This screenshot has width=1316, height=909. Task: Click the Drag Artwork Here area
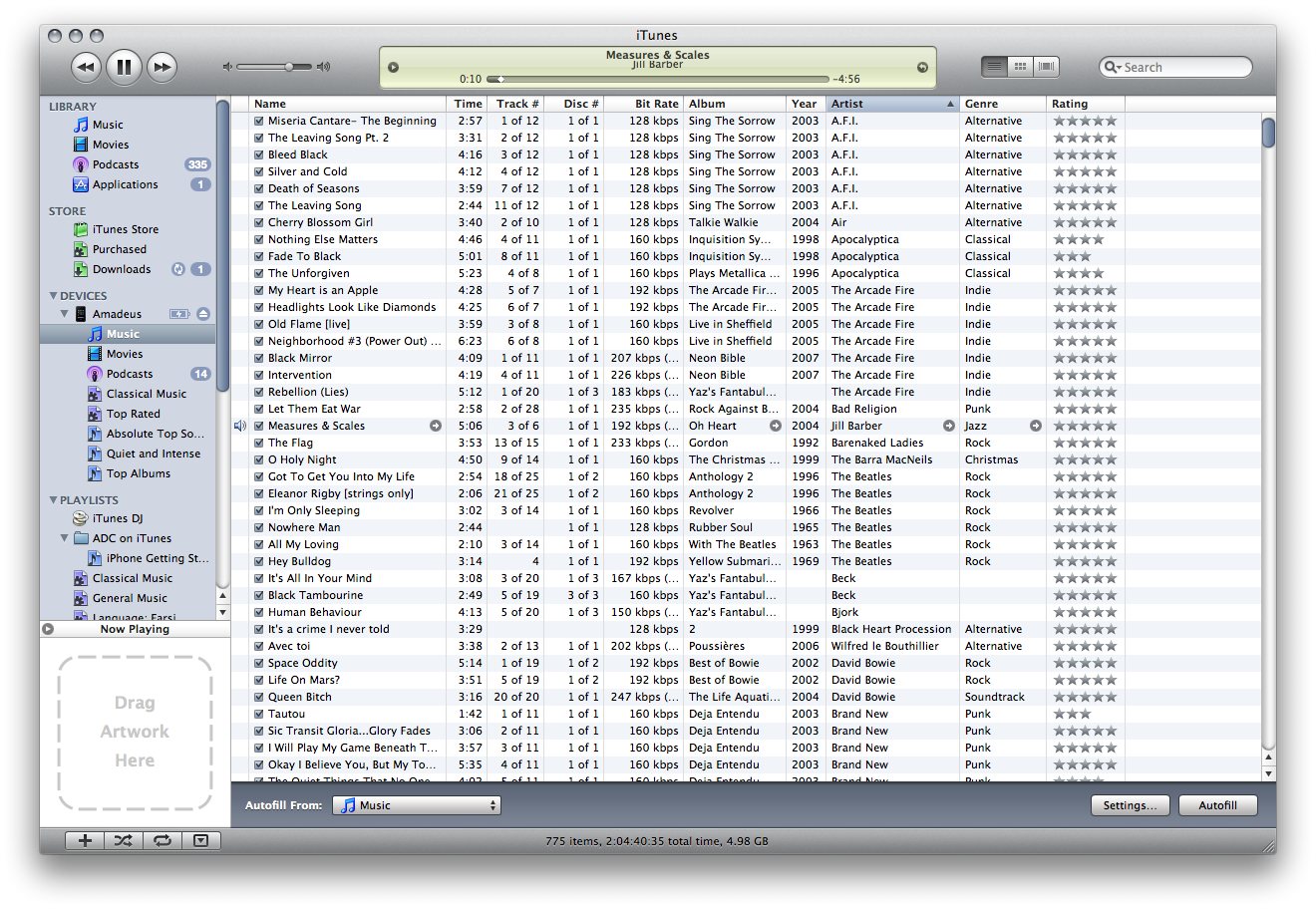tap(135, 733)
